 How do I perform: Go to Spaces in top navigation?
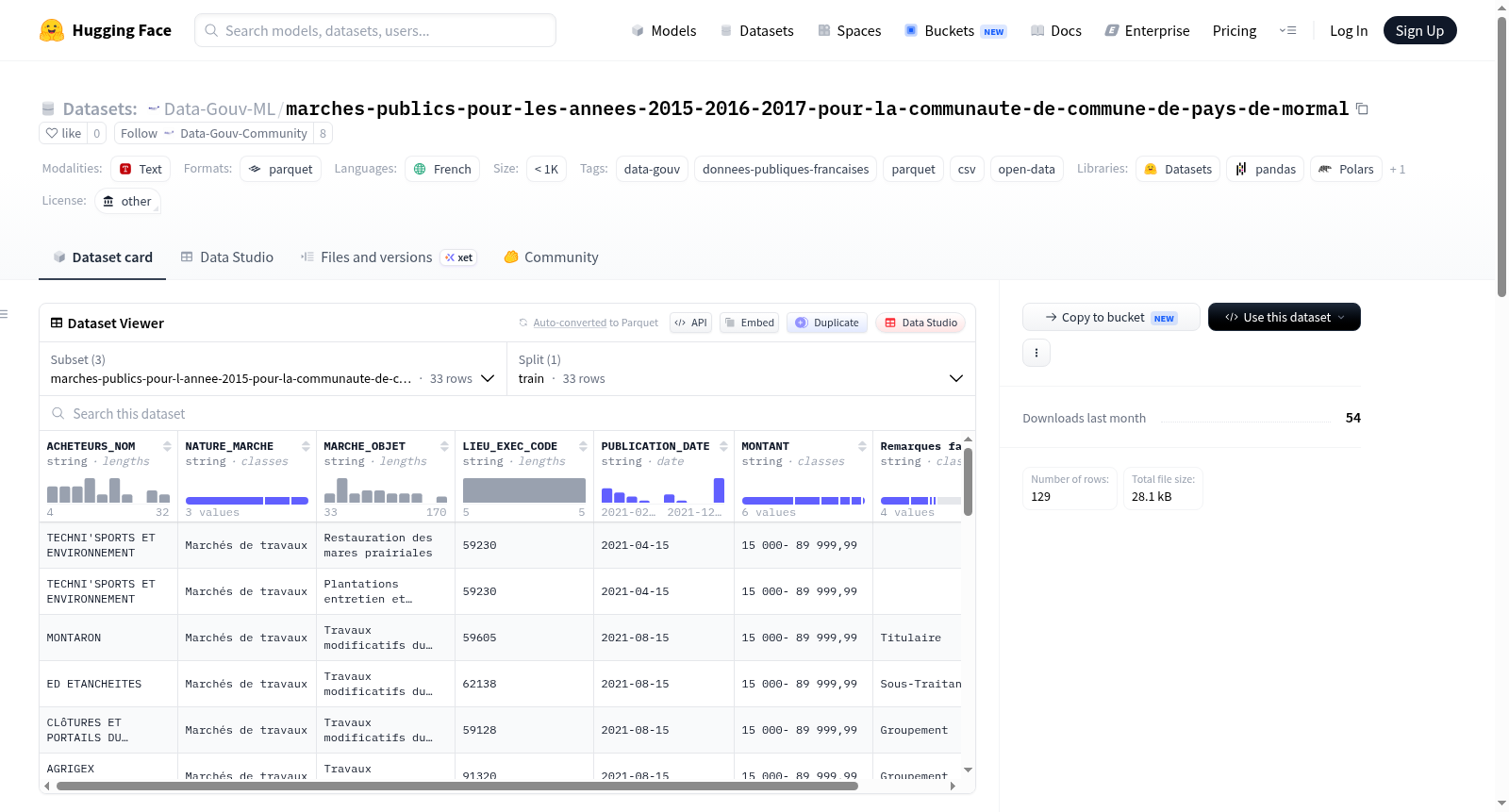coord(850,30)
